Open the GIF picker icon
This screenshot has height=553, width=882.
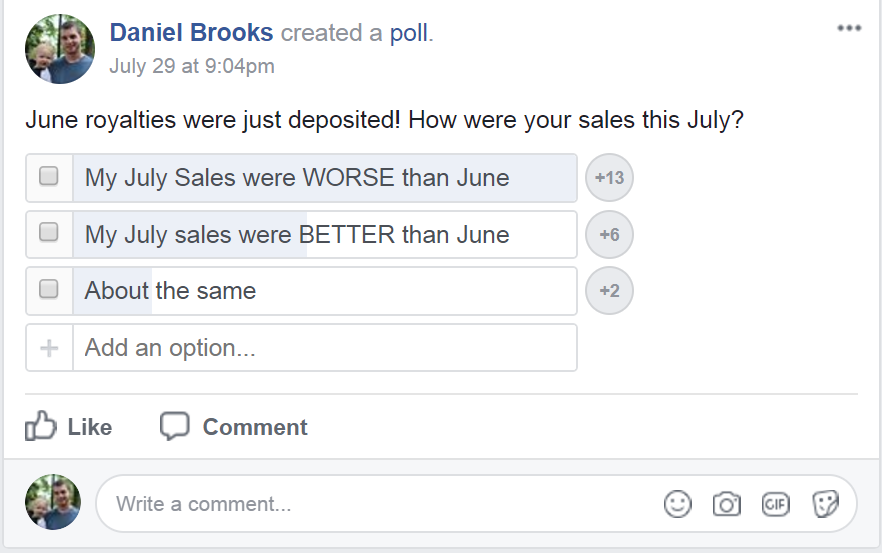click(x=776, y=503)
